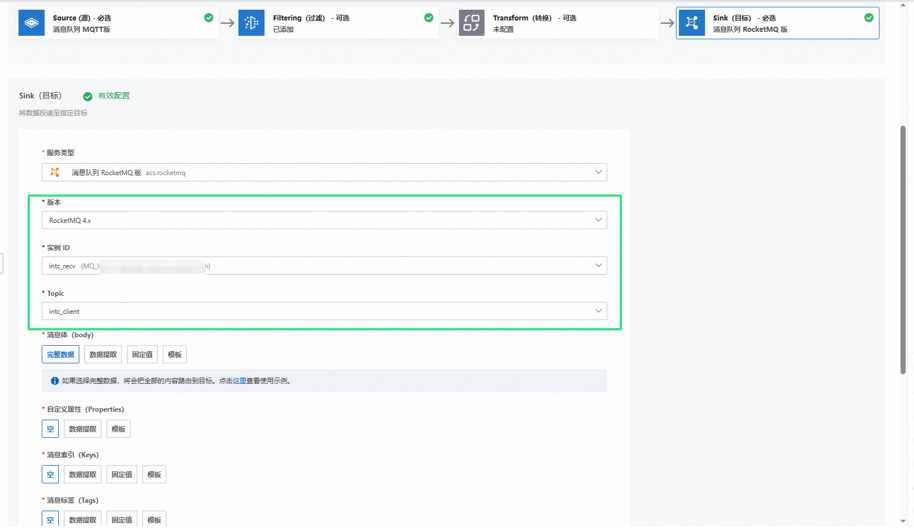Open the Transform (转换) step card

point(558,23)
